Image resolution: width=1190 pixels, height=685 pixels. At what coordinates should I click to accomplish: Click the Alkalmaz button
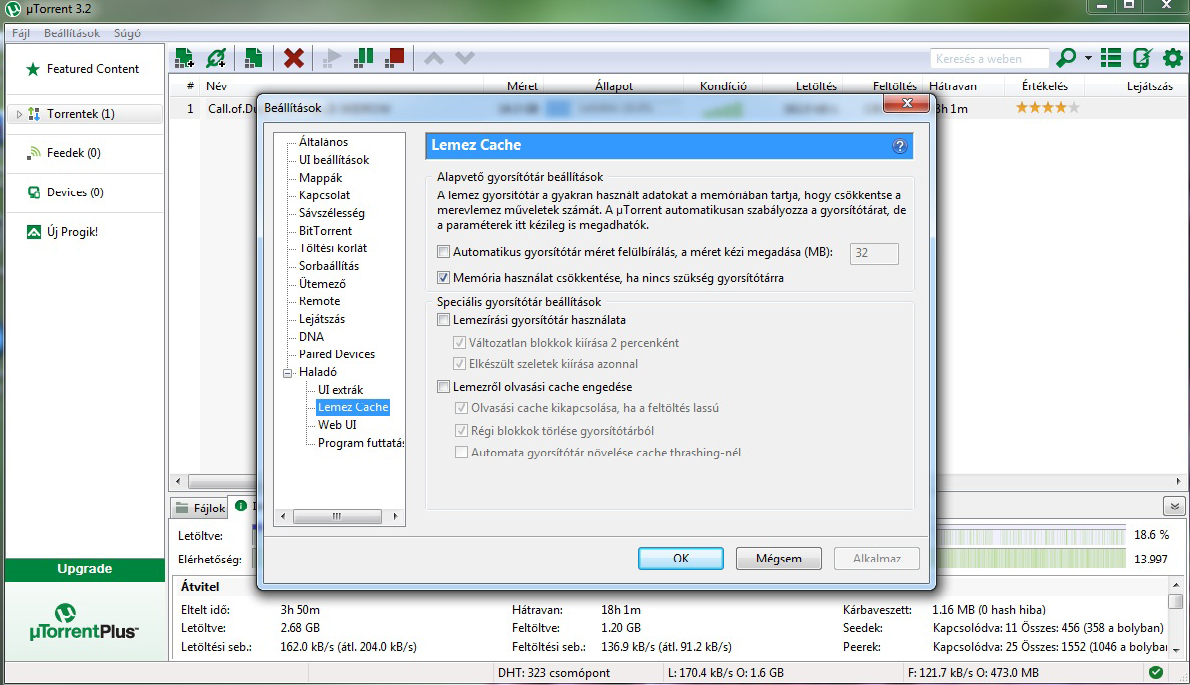coord(877,558)
